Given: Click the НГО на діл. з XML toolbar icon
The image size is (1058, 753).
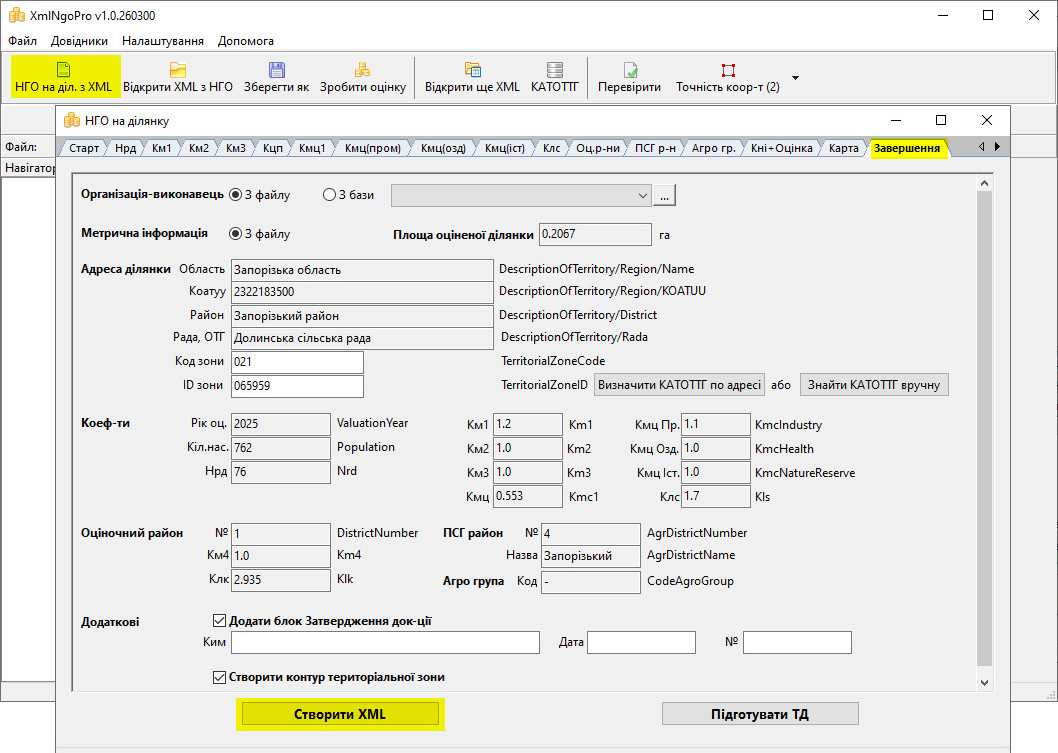Looking at the screenshot, I should pos(64,70).
